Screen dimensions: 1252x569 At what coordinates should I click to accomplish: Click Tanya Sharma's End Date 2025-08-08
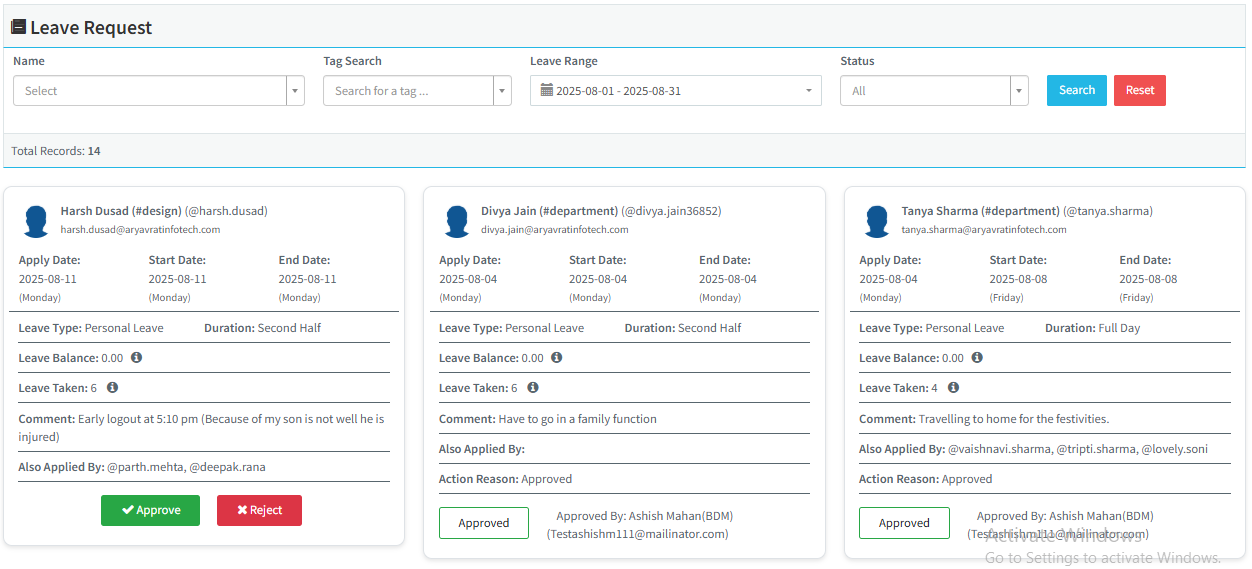pos(1148,279)
